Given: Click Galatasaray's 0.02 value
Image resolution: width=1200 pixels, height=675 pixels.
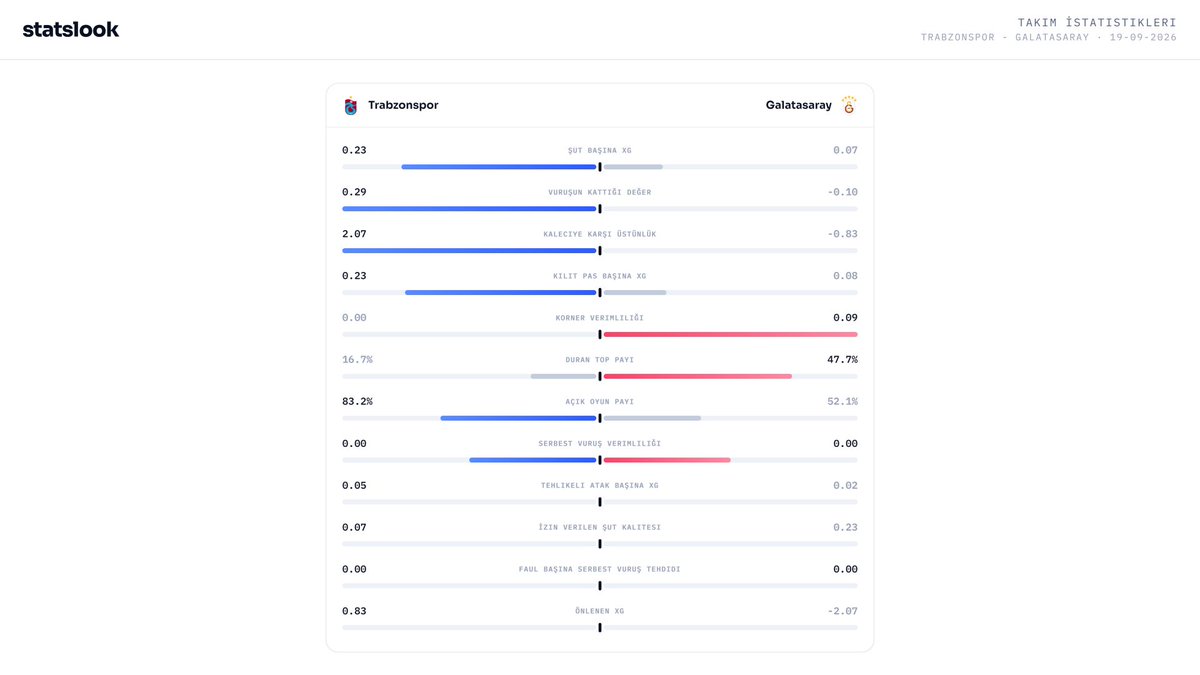Looking at the screenshot, I should click(845, 486).
